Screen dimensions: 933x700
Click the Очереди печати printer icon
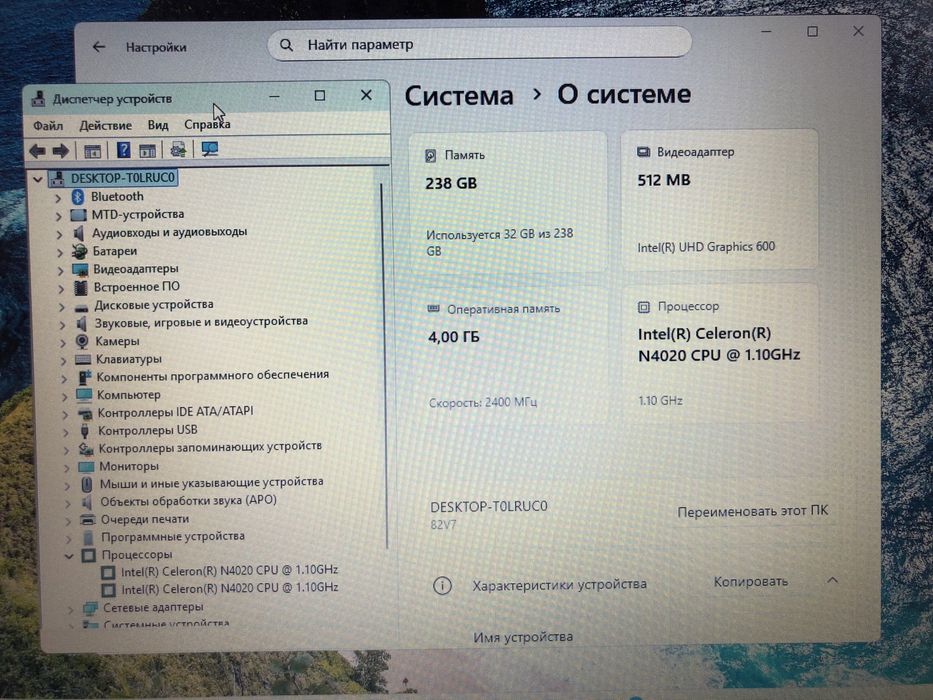(88, 520)
